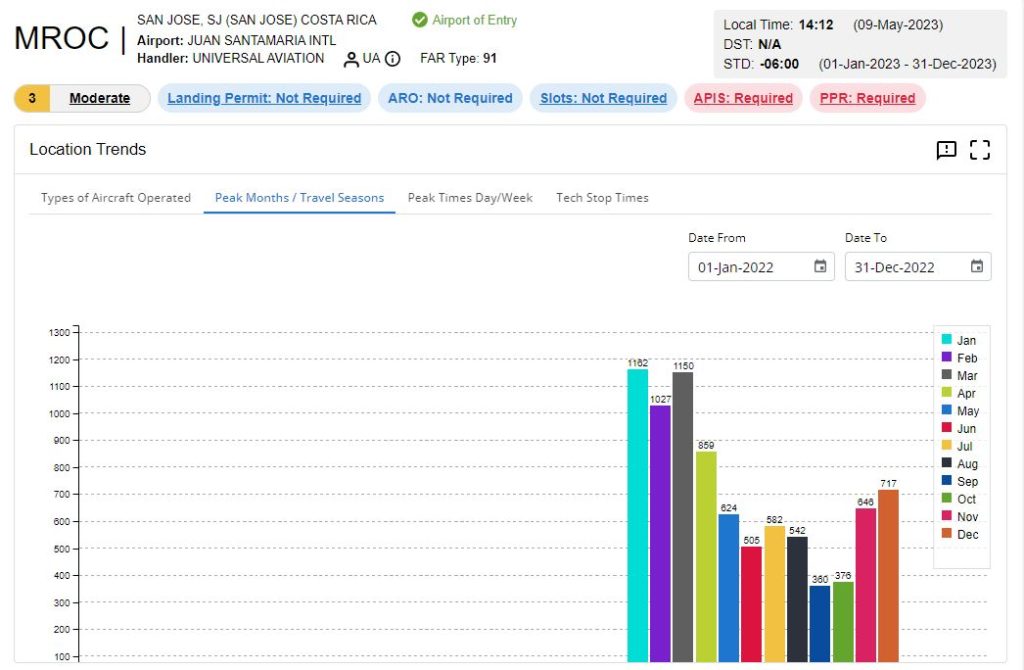Viewport: 1024px width, 670px height.
Task: Open Landing Permit: Not Required link
Action: (x=264, y=98)
